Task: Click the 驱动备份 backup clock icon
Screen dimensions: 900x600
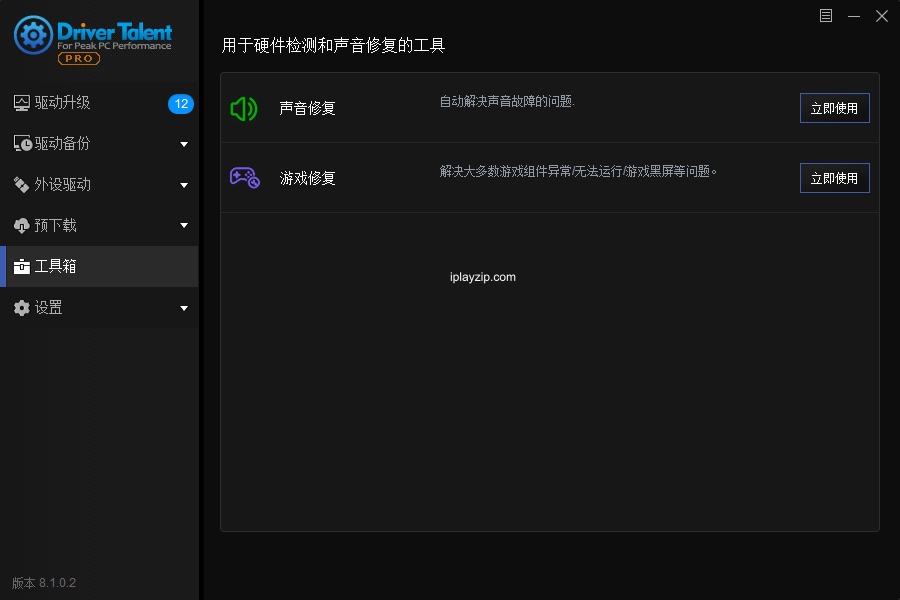Action: [22, 144]
